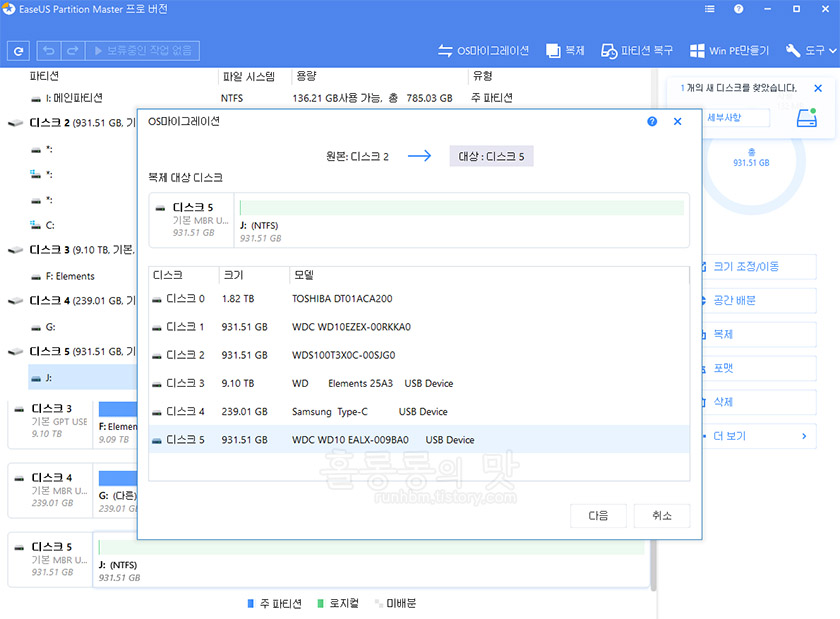Click the 취소 cancel button
This screenshot has width=840, height=619.
[662, 516]
